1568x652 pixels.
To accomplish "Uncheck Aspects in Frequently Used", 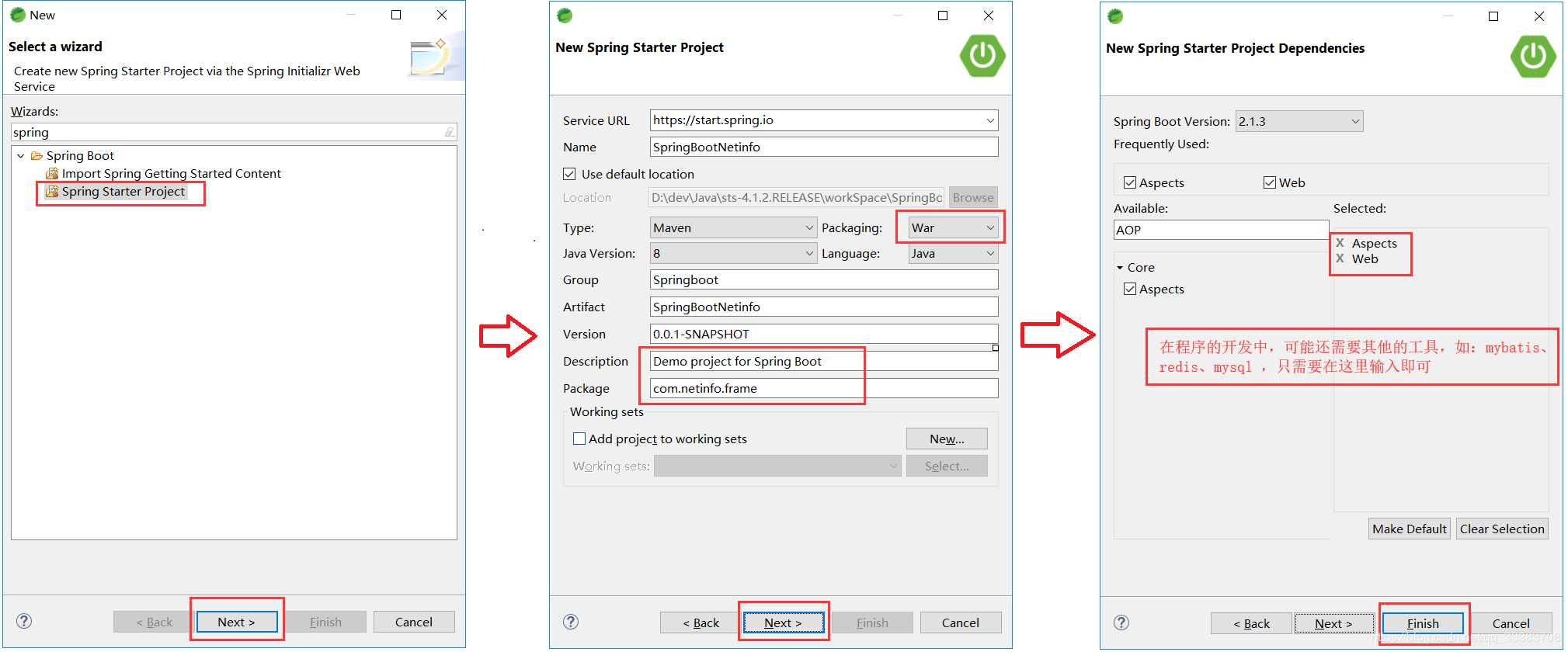I will tap(1130, 182).
